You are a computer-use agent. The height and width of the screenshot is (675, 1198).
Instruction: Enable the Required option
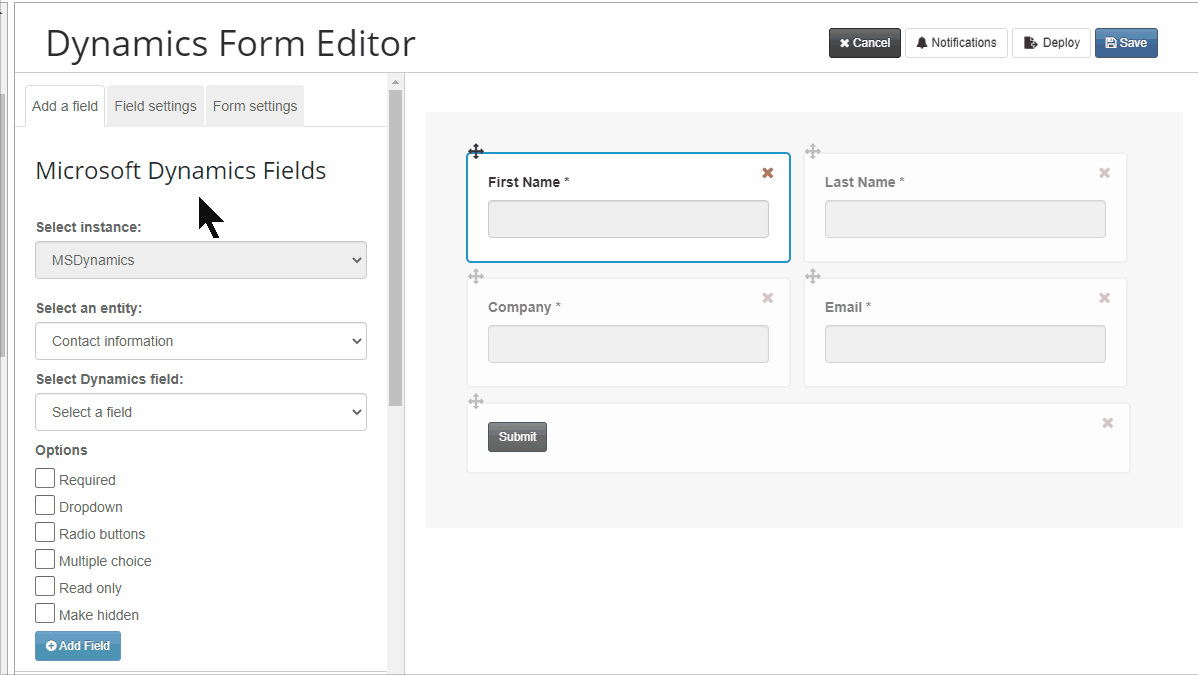tap(45, 479)
